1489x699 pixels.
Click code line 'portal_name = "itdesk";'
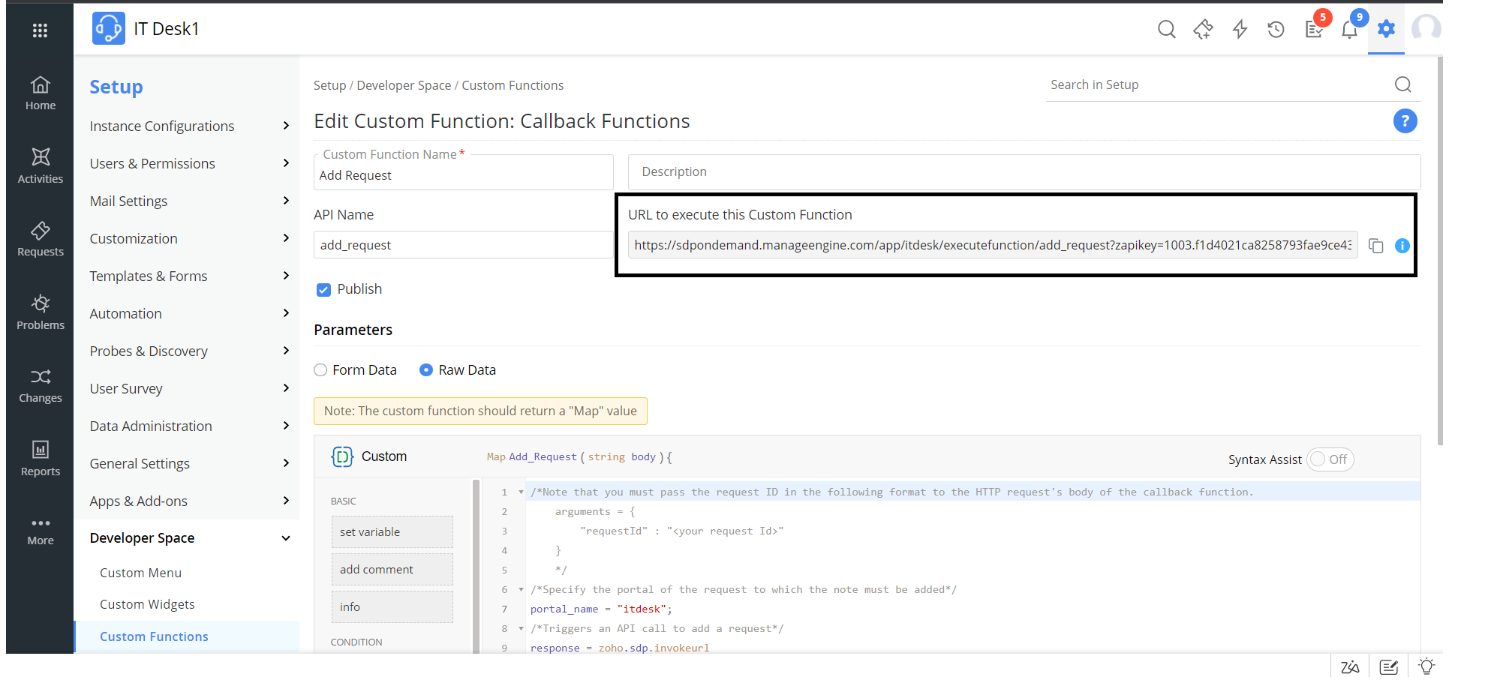click(601, 609)
